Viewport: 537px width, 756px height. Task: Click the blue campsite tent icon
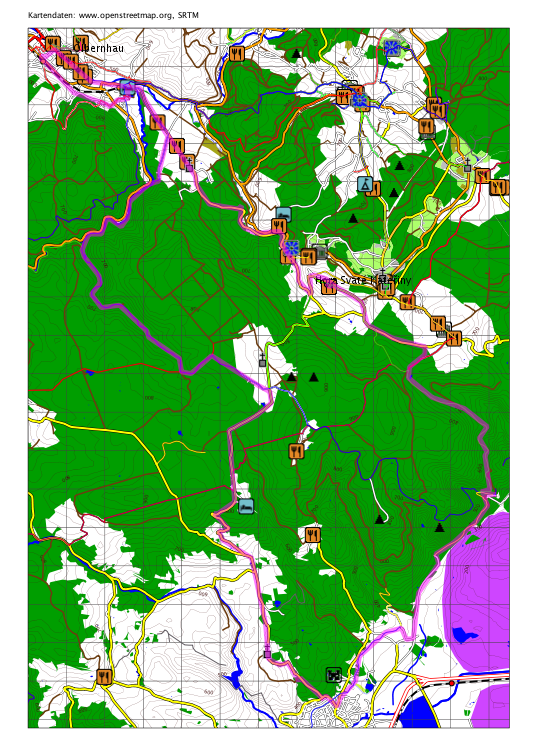pyautogui.click(x=365, y=184)
